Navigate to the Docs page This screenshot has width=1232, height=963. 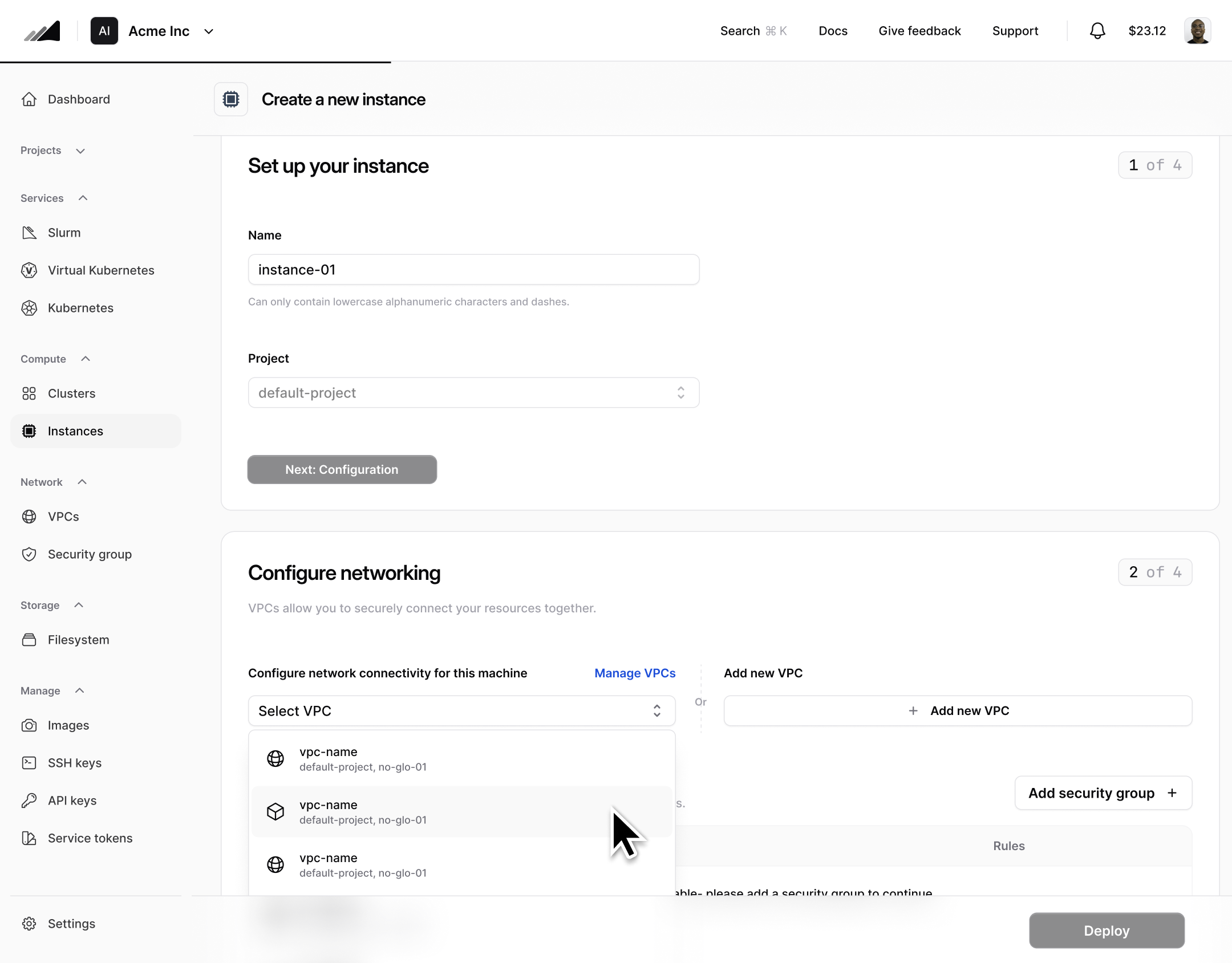(x=833, y=31)
